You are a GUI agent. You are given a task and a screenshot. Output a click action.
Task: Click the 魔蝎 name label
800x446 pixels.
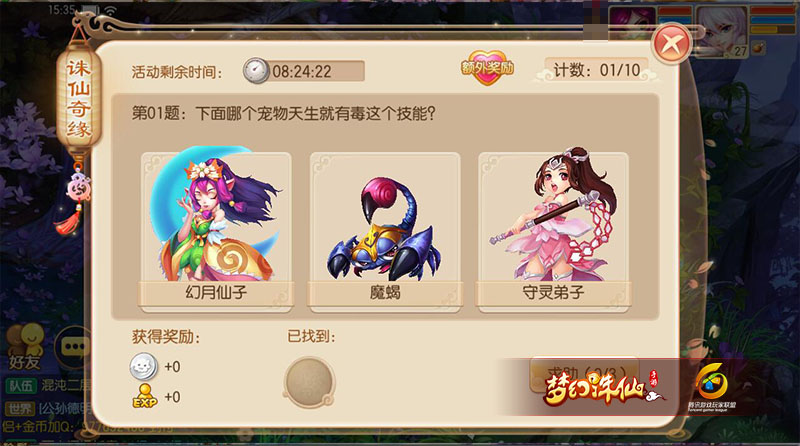tap(385, 292)
